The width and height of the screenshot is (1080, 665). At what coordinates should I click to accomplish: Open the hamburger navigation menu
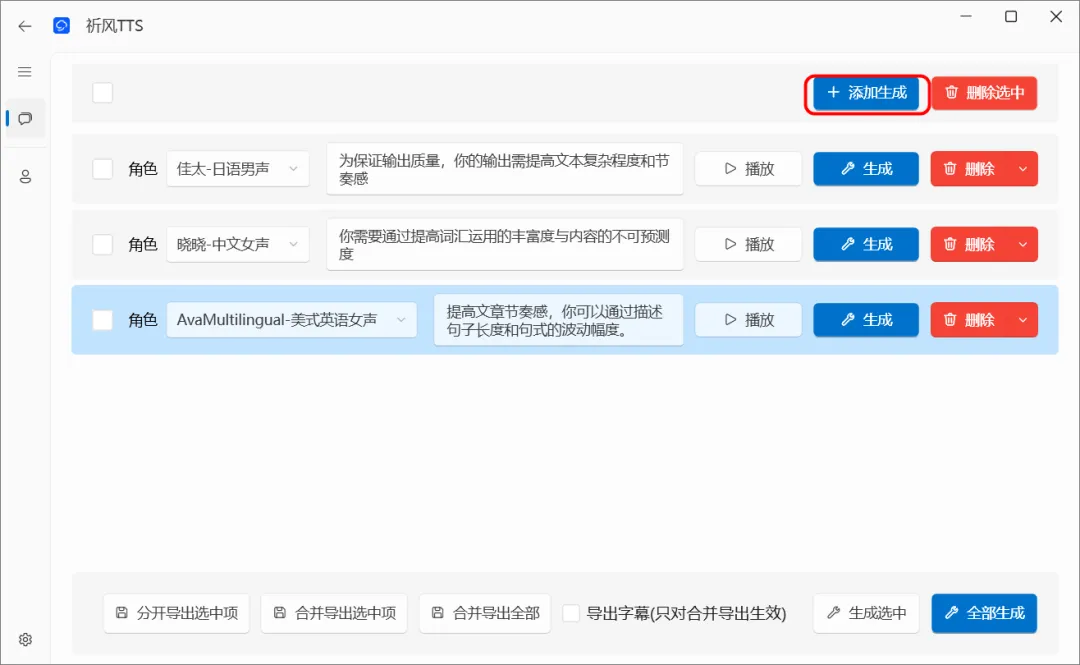(25, 72)
